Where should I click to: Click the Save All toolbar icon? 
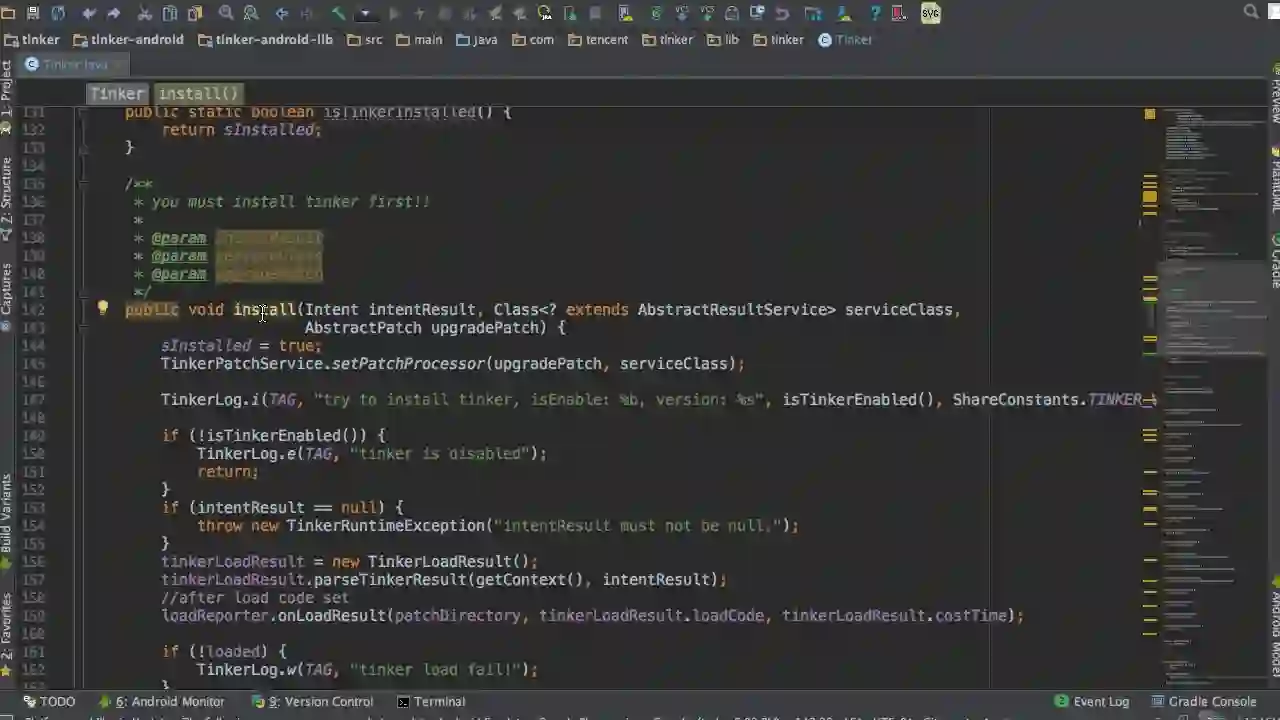pyautogui.click(x=33, y=13)
